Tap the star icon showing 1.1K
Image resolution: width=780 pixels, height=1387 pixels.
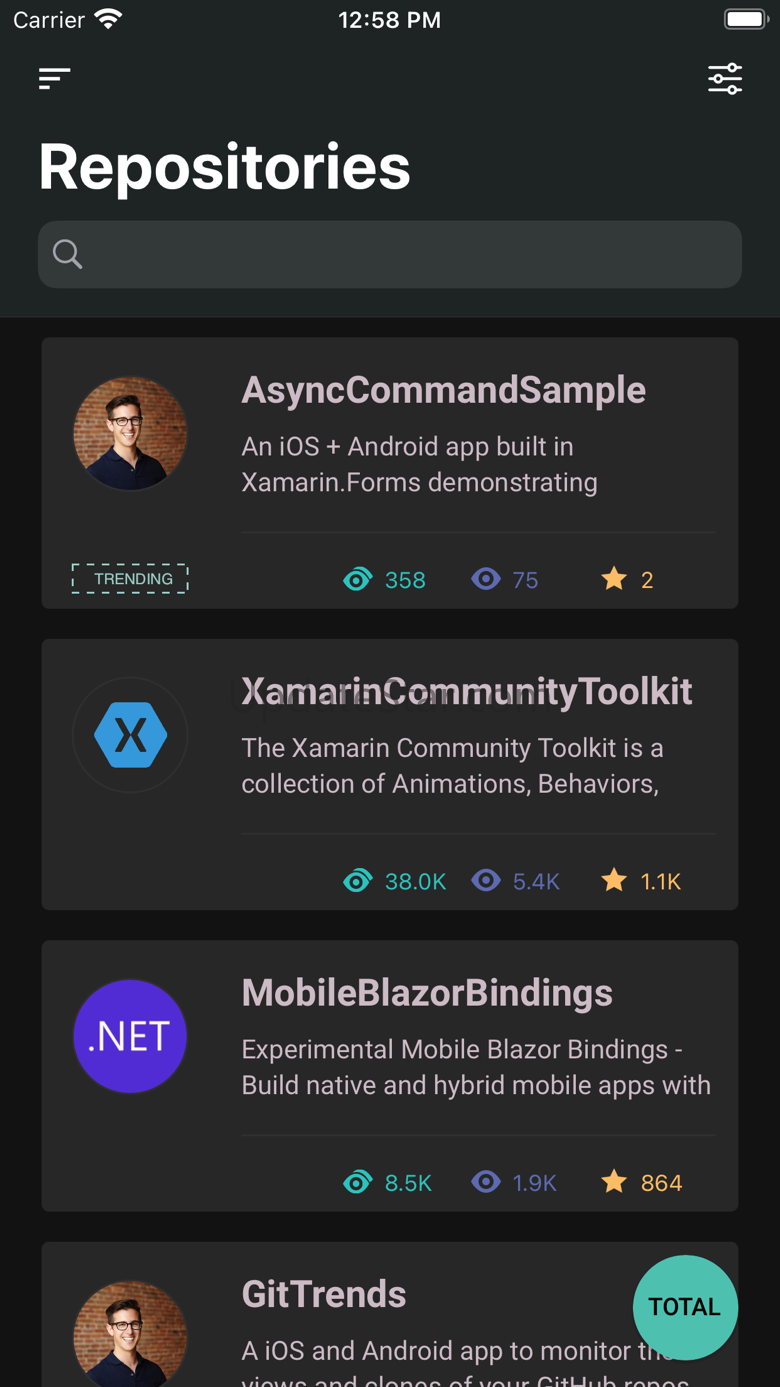[614, 880]
